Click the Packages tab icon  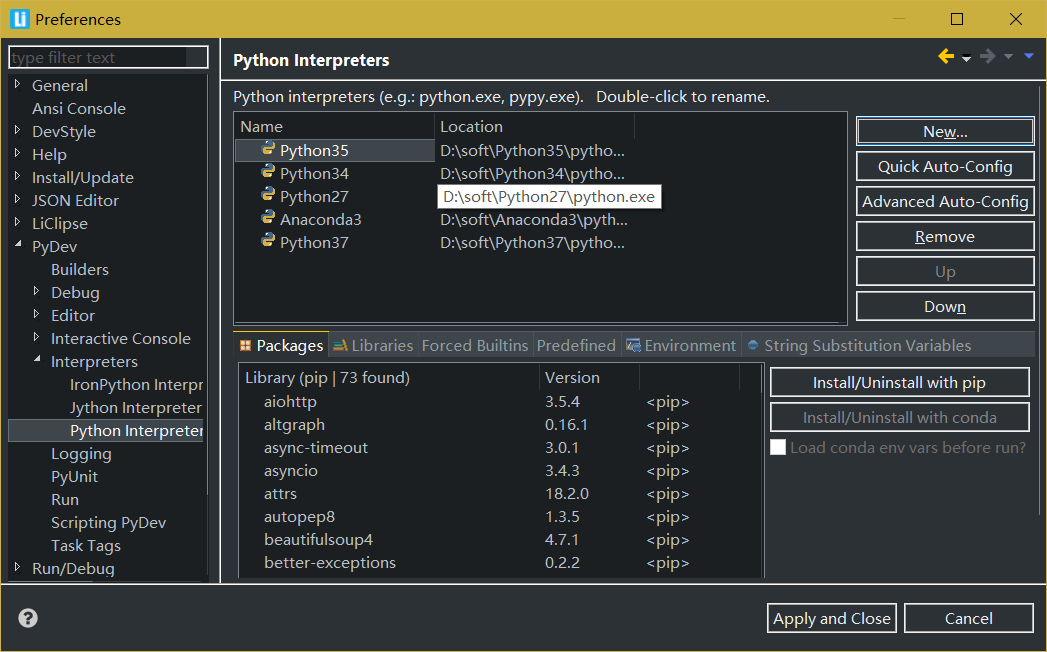(x=245, y=345)
